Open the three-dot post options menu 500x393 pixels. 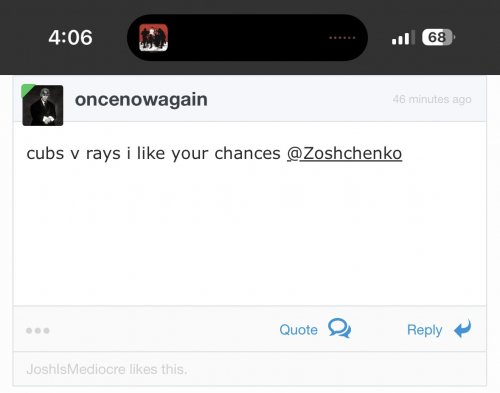coord(38,331)
